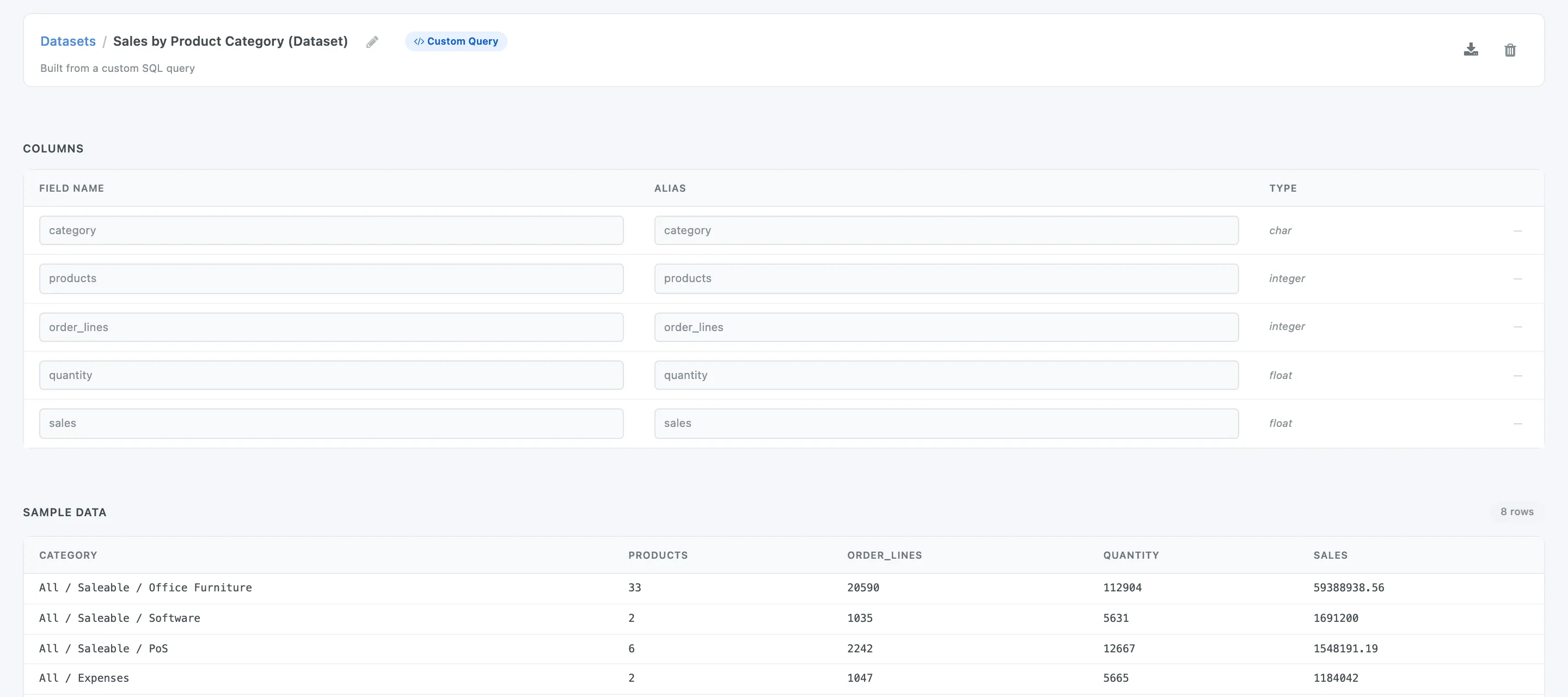1568x697 pixels.
Task: Edit the category field name input
Action: pos(331,230)
